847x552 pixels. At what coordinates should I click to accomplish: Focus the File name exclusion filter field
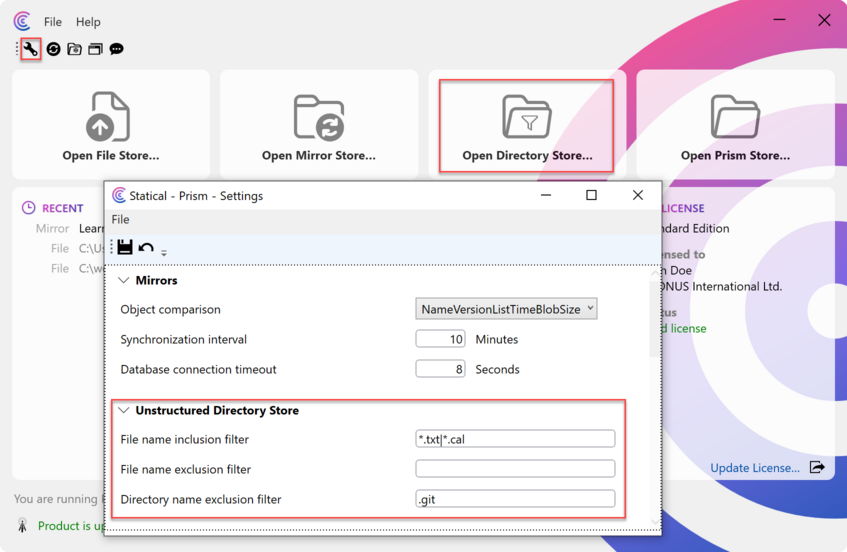coord(515,469)
